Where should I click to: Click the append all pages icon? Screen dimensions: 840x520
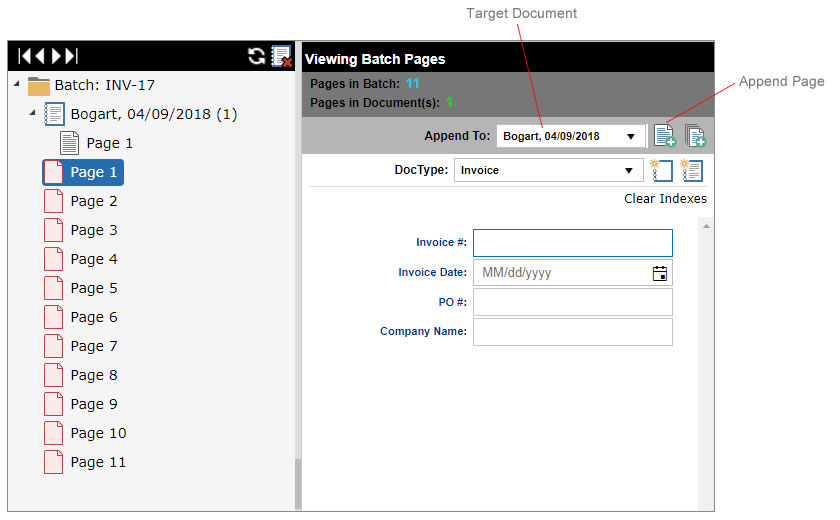[x=695, y=136]
